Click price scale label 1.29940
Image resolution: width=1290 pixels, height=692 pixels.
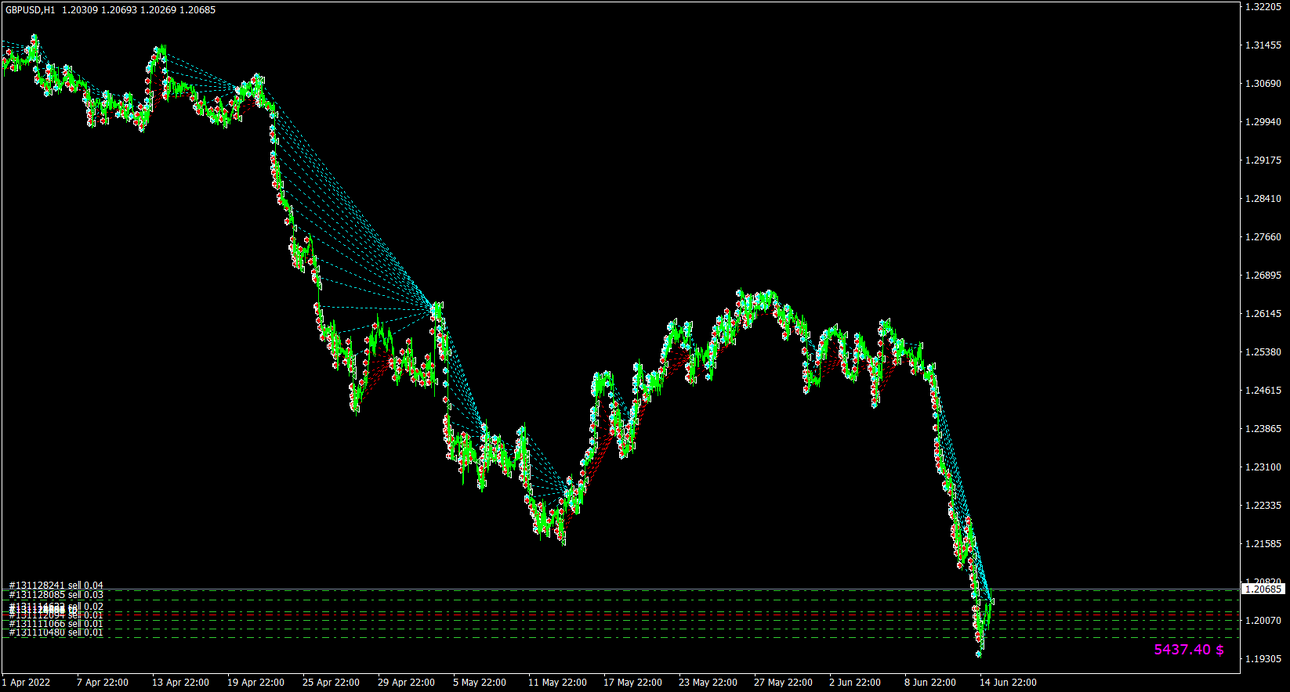1262,122
